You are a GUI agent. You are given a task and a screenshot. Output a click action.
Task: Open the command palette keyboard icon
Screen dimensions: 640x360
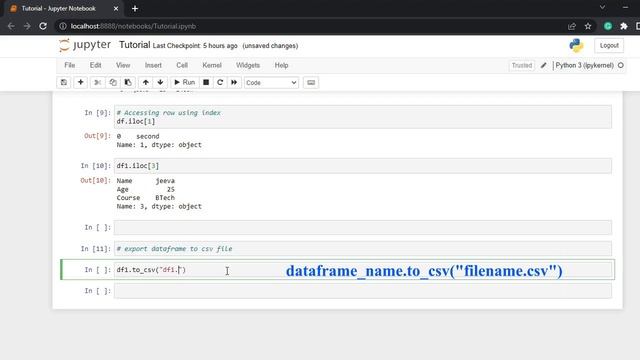pyautogui.click(x=311, y=82)
